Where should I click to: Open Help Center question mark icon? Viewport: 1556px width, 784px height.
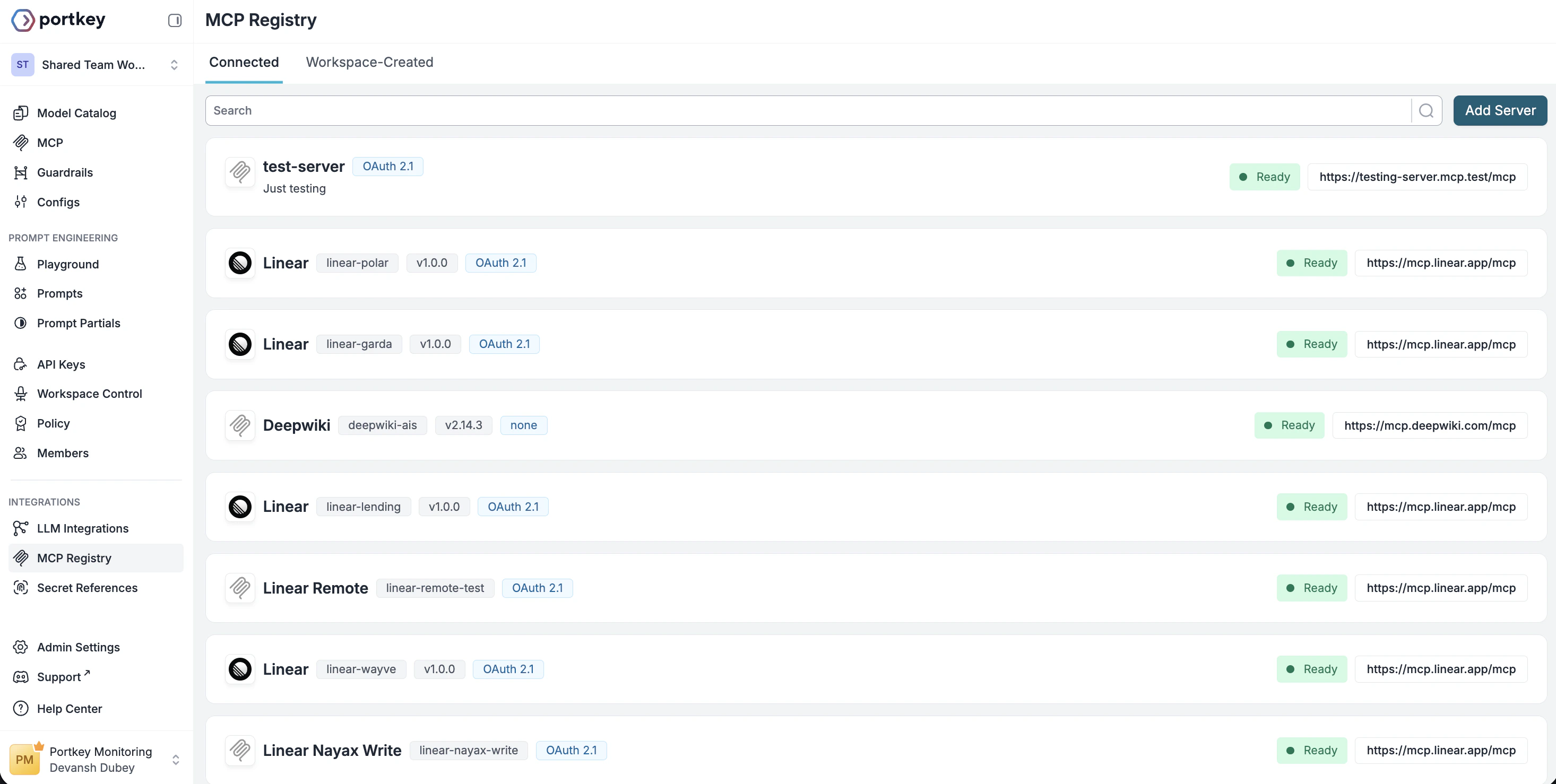coord(21,708)
